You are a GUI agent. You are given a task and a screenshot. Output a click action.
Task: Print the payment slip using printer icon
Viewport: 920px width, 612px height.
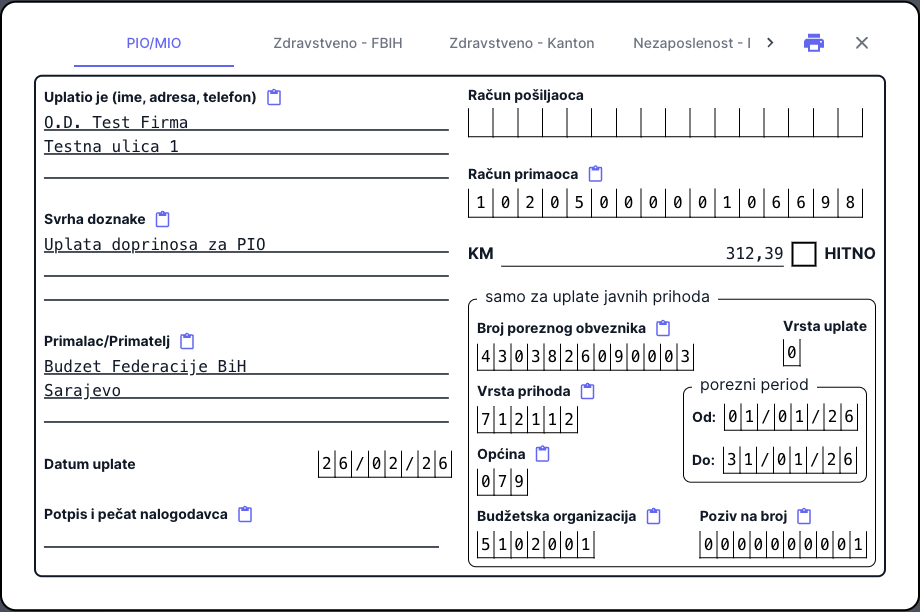pyautogui.click(x=814, y=43)
